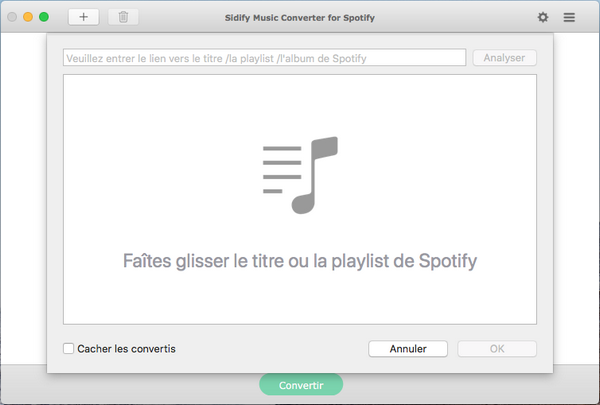Open settings with the gear icon
The width and height of the screenshot is (600, 405).
(543, 17)
